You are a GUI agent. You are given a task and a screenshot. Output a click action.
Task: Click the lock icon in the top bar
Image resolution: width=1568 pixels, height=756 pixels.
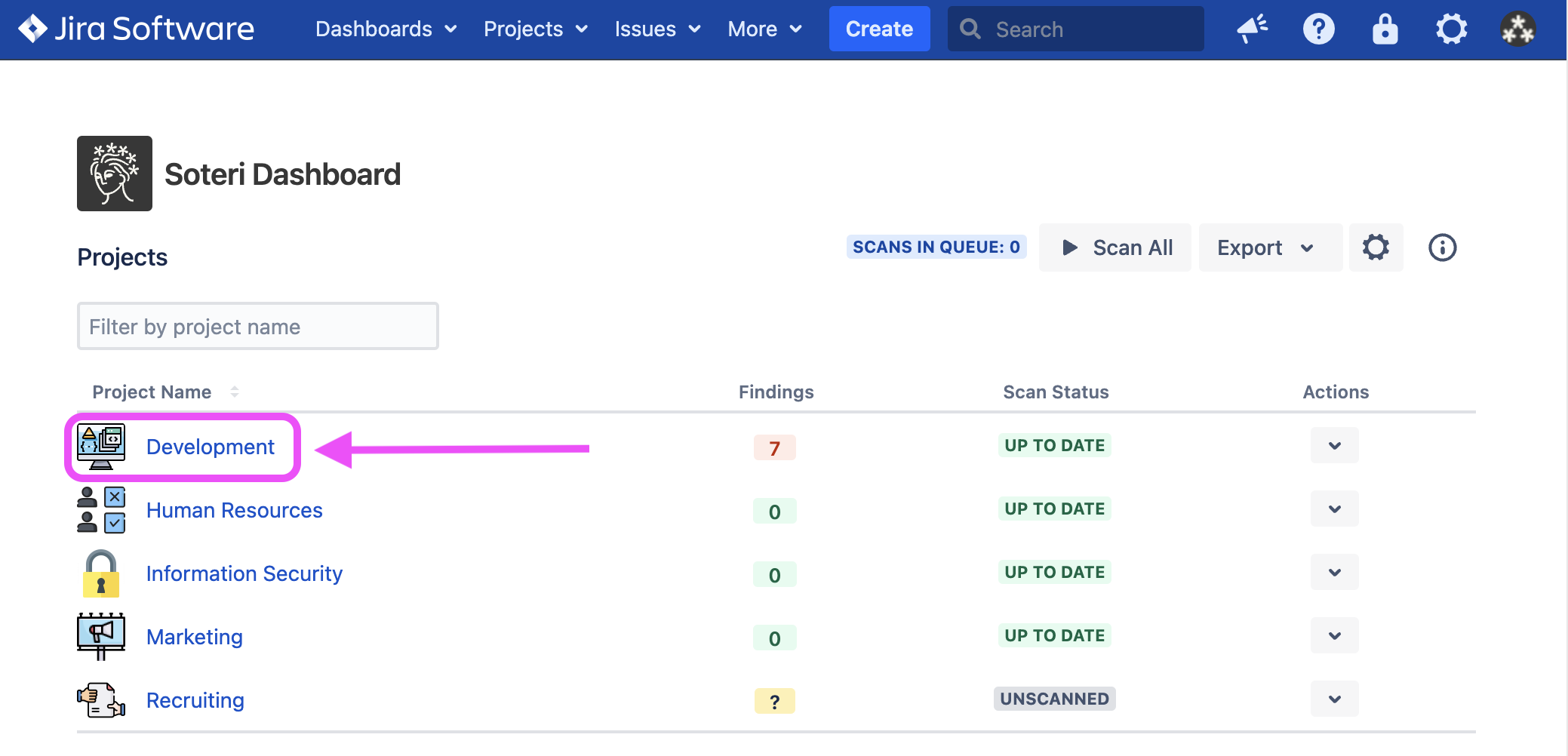pyautogui.click(x=1385, y=29)
